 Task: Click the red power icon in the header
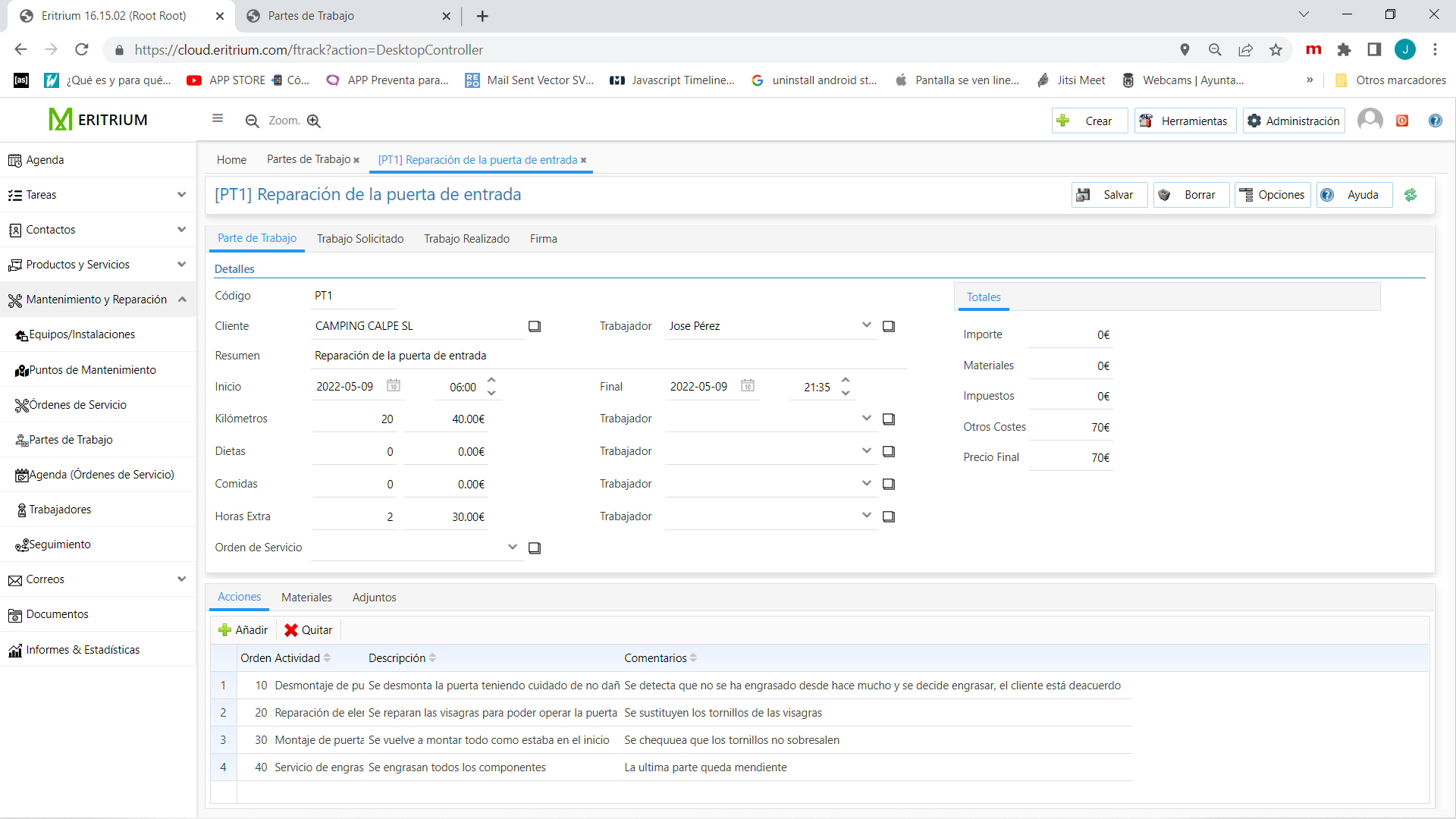coord(1402,121)
